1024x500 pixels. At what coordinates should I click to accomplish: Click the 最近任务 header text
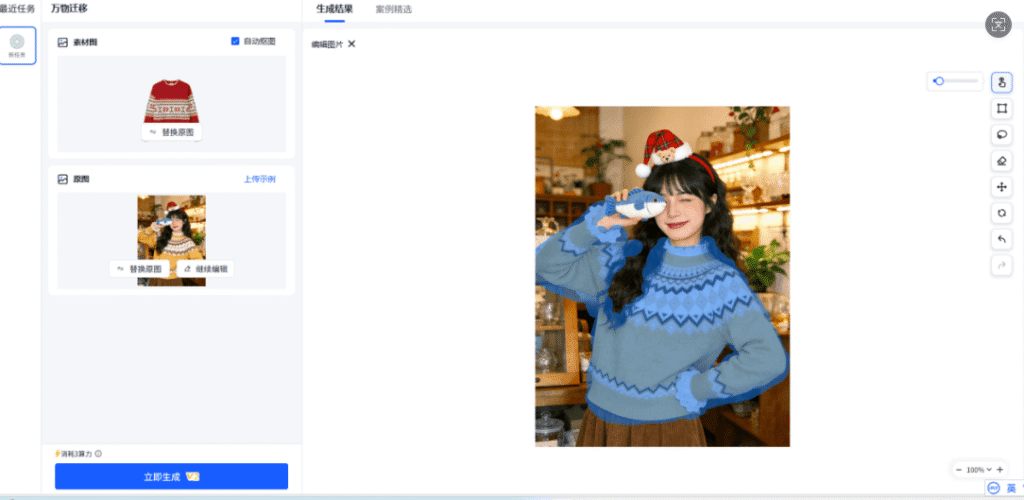click(18, 8)
